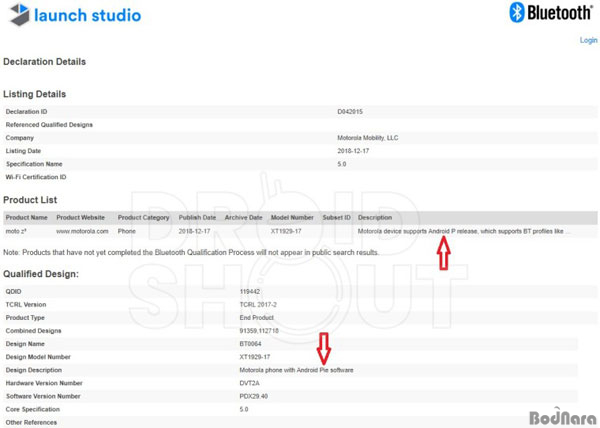
Task: Click the Product List heading
Action: coord(30,200)
